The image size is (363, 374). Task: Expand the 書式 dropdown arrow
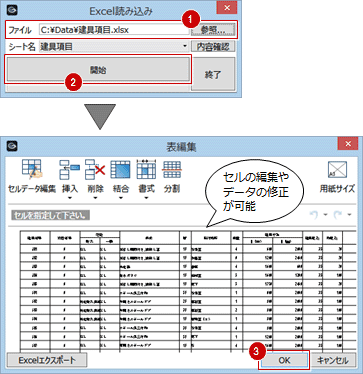point(146,198)
